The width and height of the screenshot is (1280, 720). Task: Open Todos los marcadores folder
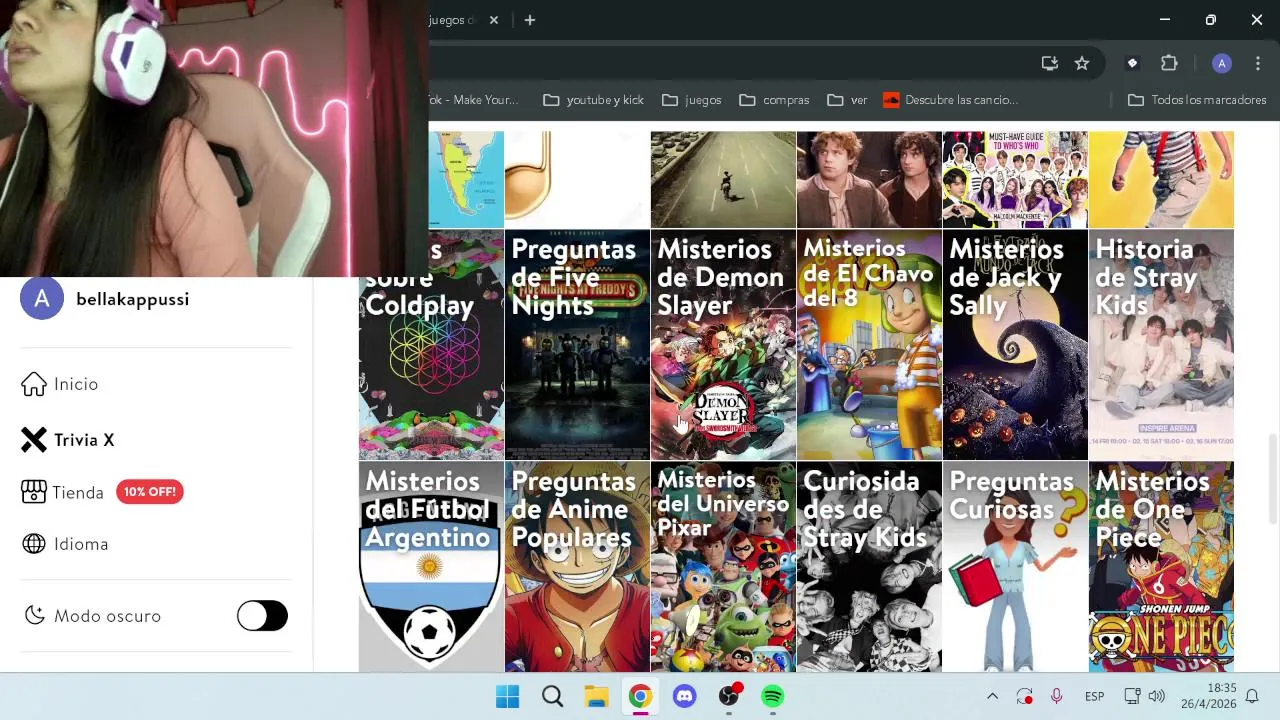pyautogui.click(x=1196, y=100)
